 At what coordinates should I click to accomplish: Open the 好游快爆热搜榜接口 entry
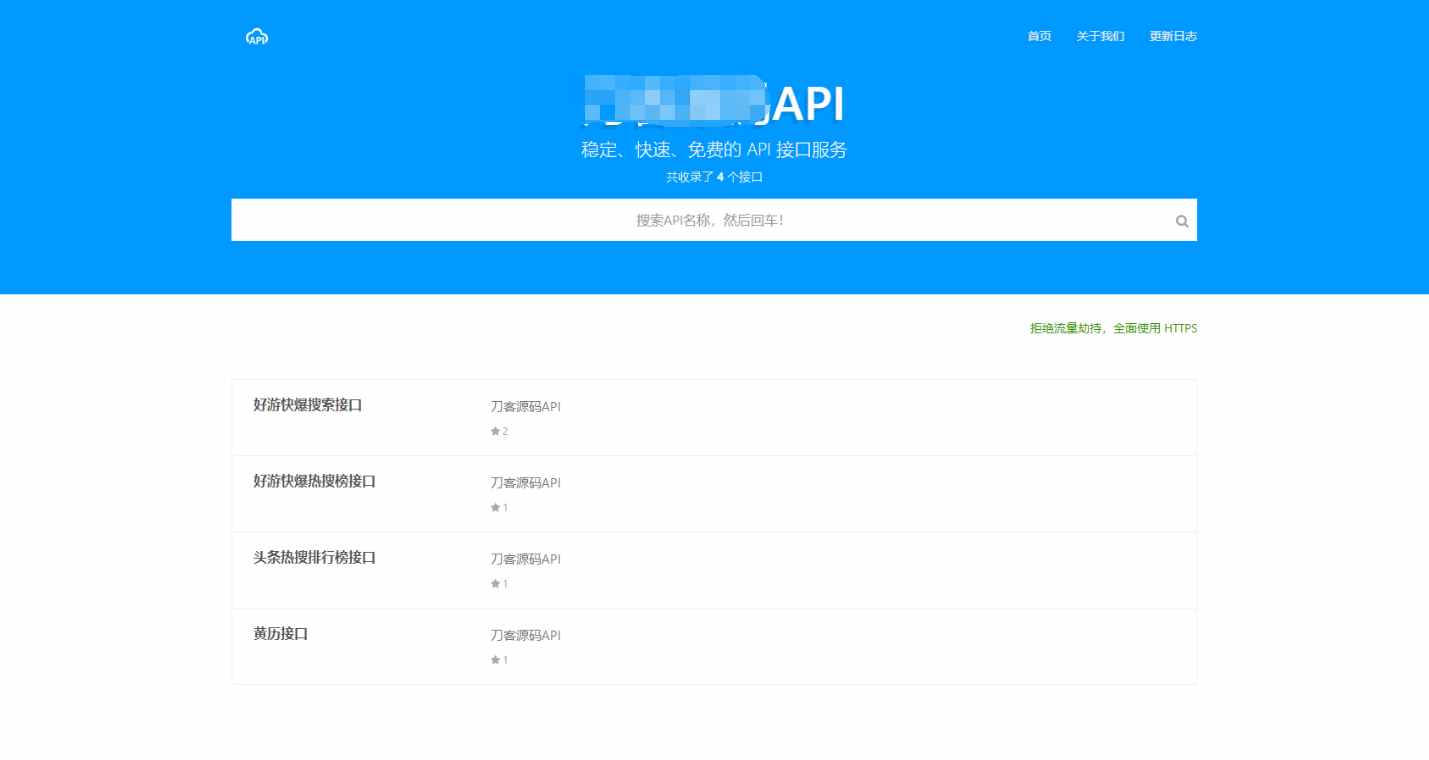tap(314, 481)
